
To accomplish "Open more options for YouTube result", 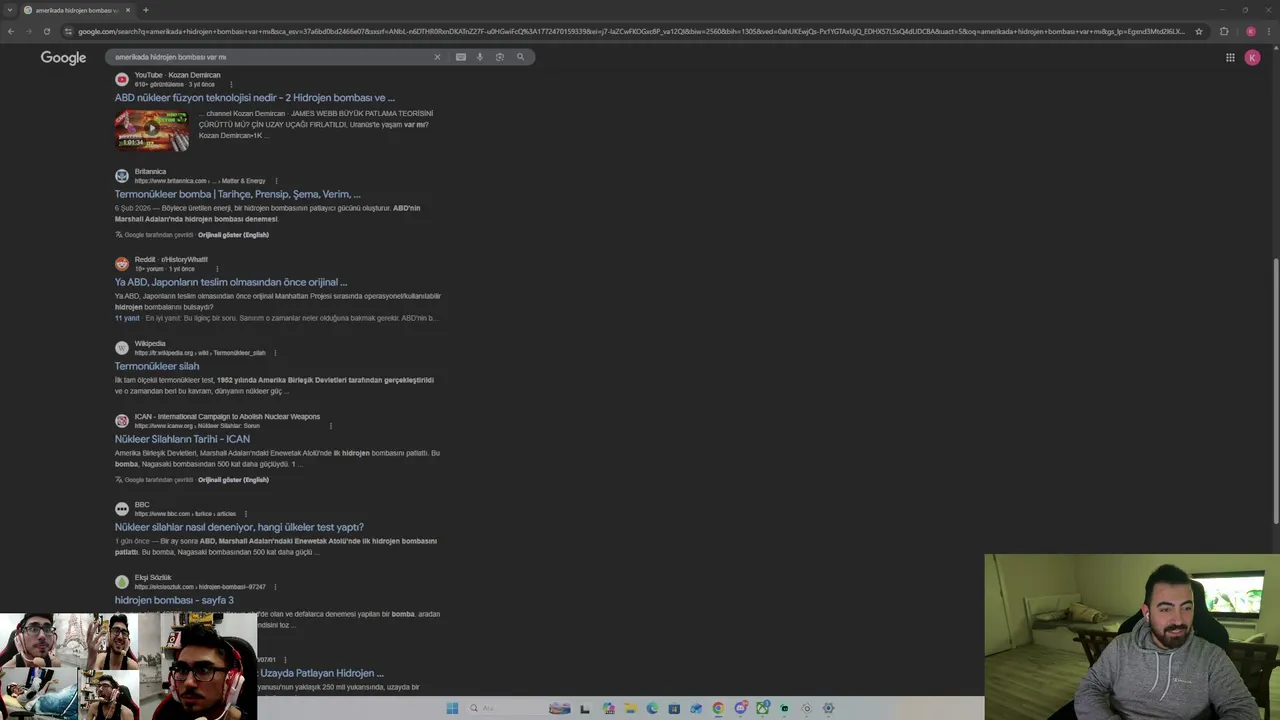I will pyautogui.click(x=230, y=84).
